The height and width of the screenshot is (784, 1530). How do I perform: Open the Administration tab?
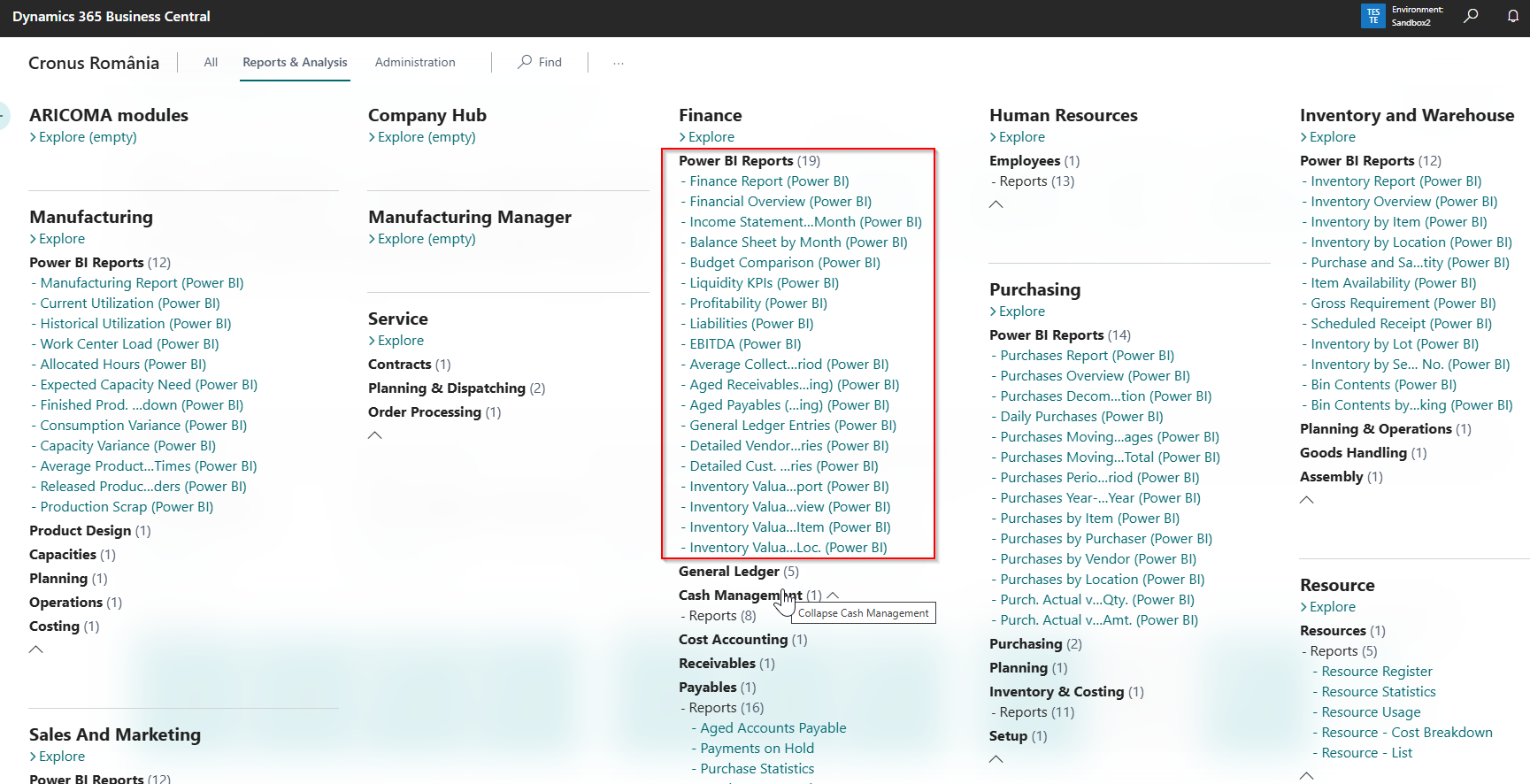click(415, 62)
